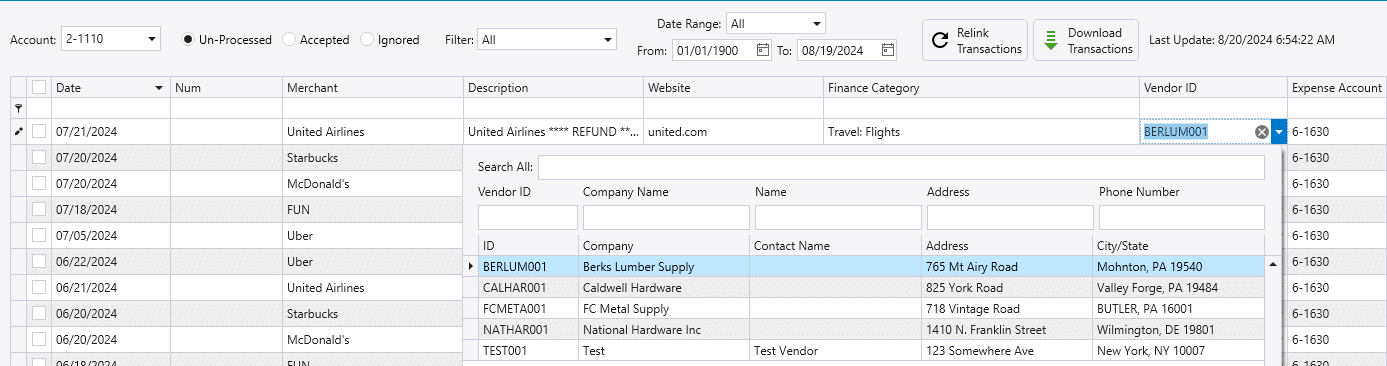The image size is (1387, 366).
Task: Click the Relink Transactions refresh icon
Action: [939, 40]
